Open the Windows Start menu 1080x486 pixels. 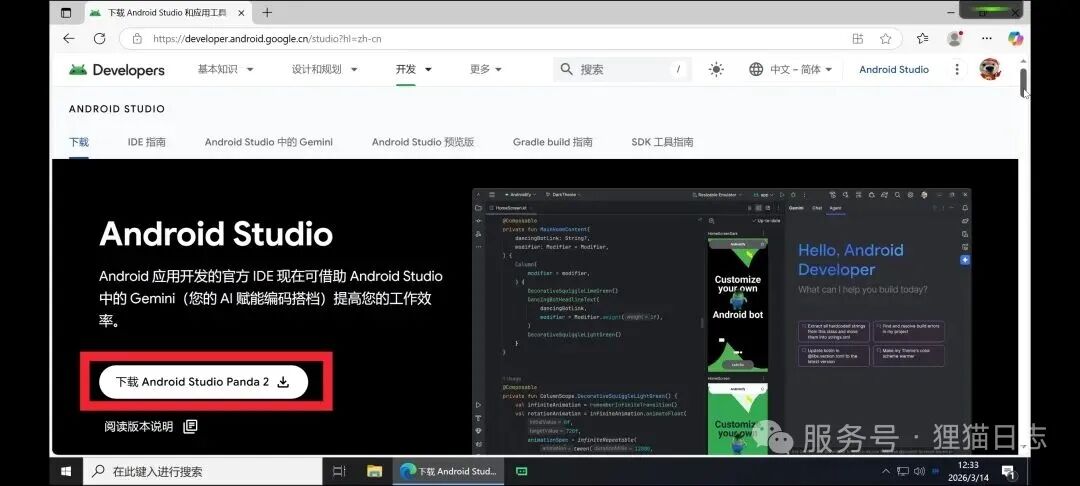[67, 472]
